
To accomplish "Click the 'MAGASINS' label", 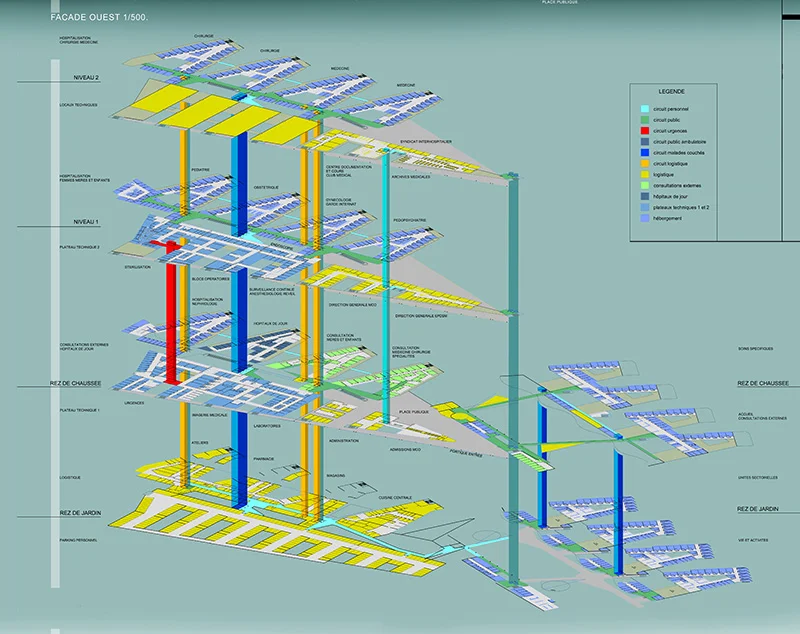I will [x=336, y=475].
